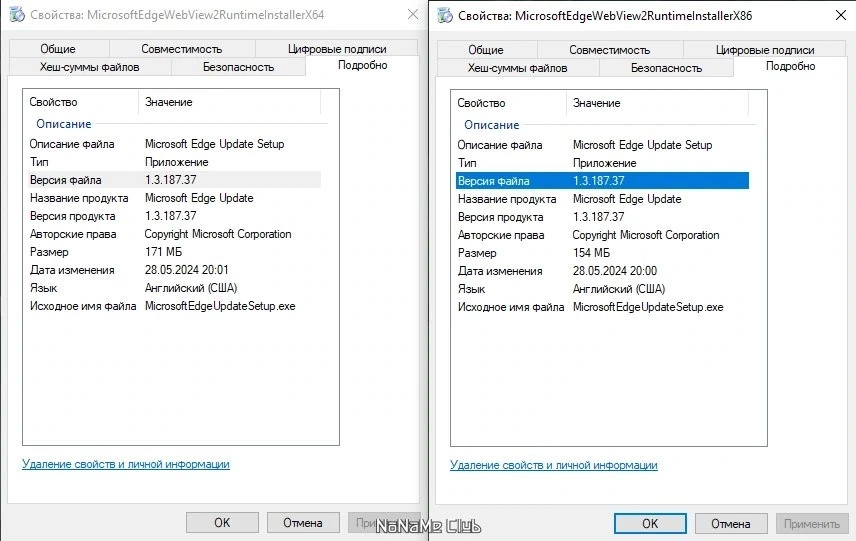Select Версия продукта row in X64 window
This screenshot has height=541, width=856.
pos(174,216)
